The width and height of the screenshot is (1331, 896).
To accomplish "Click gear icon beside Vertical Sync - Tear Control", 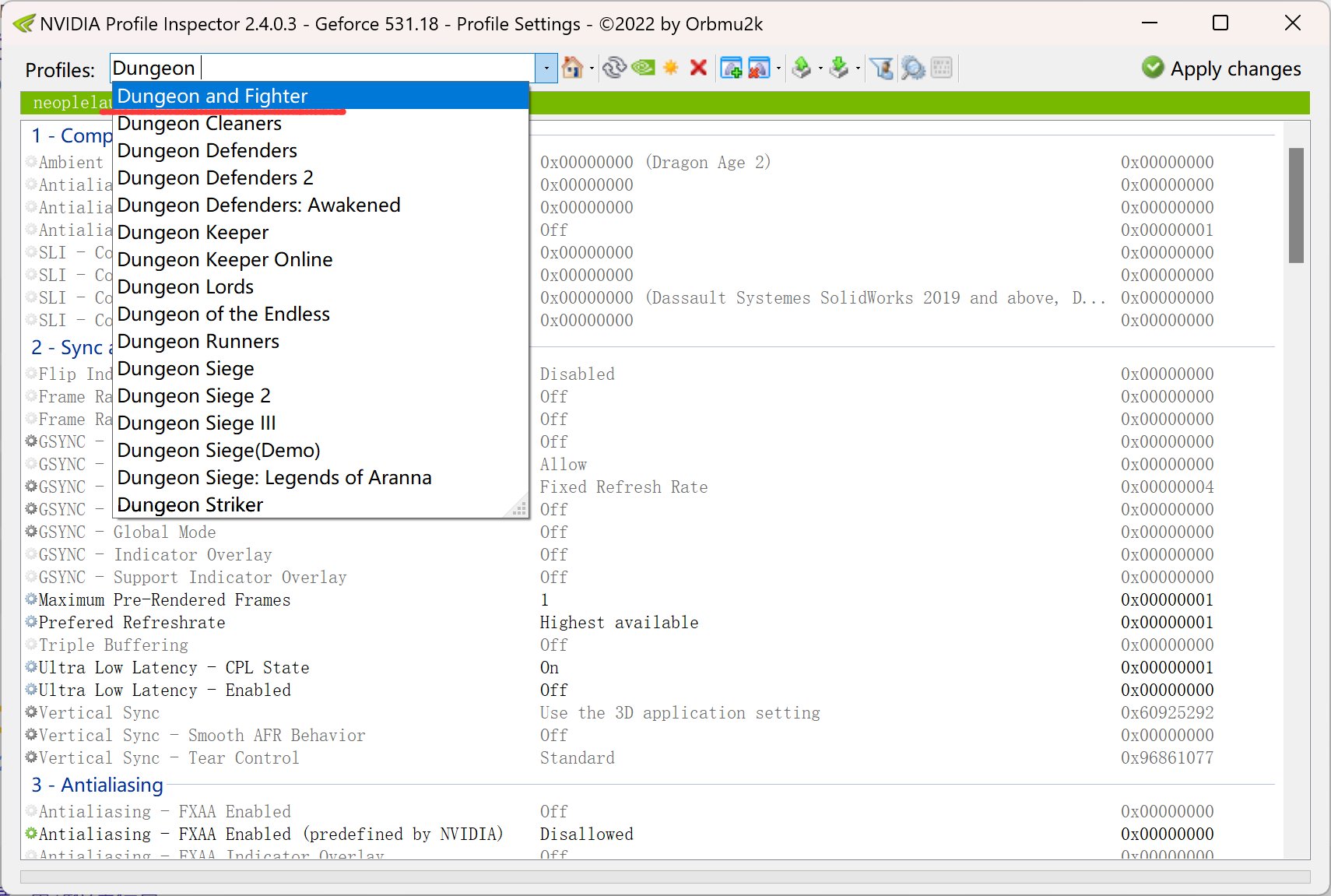I will pos(31,757).
